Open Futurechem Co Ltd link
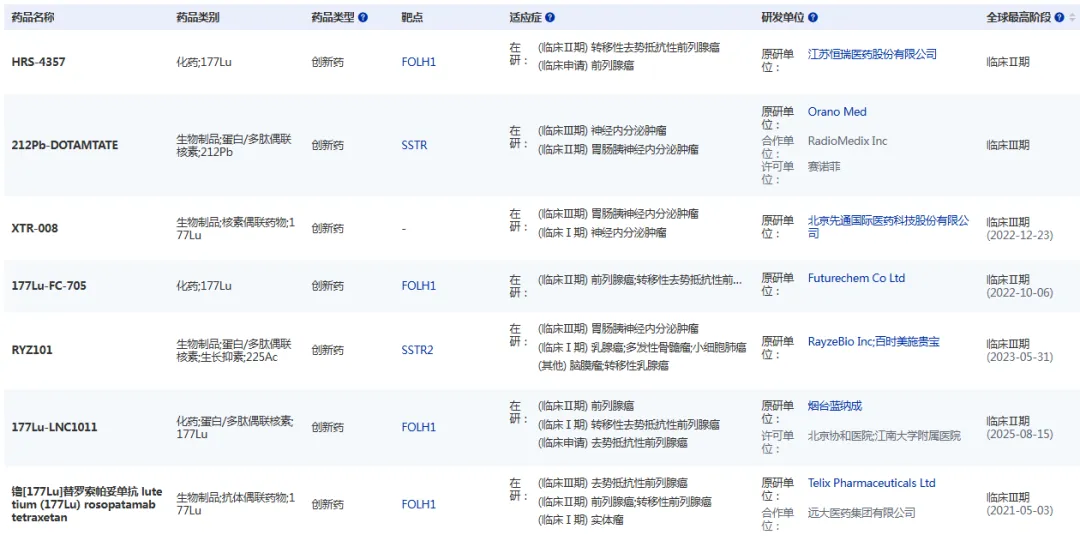The image size is (1080, 541). click(x=856, y=278)
